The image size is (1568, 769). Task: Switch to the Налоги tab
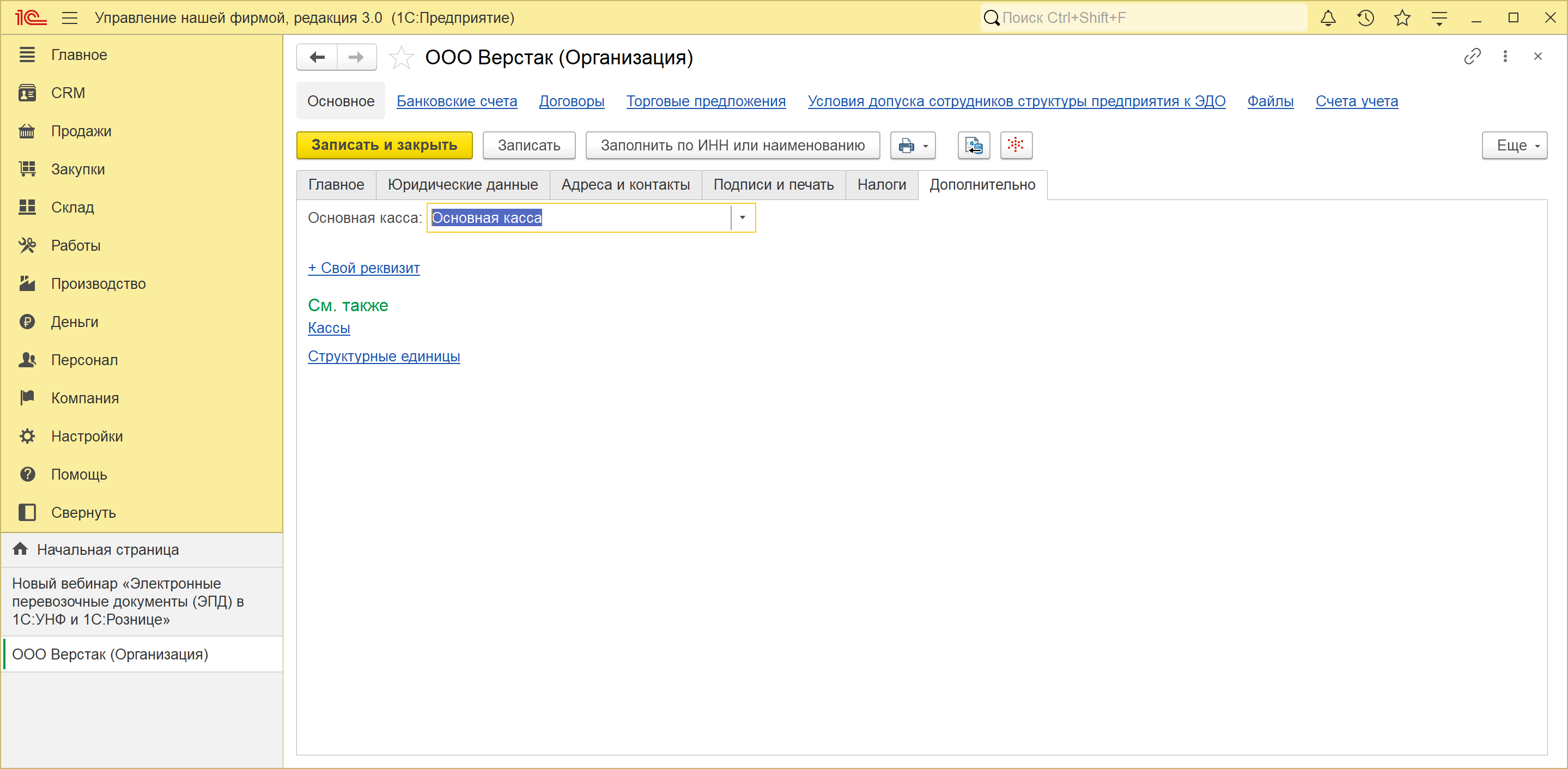[x=882, y=185]
